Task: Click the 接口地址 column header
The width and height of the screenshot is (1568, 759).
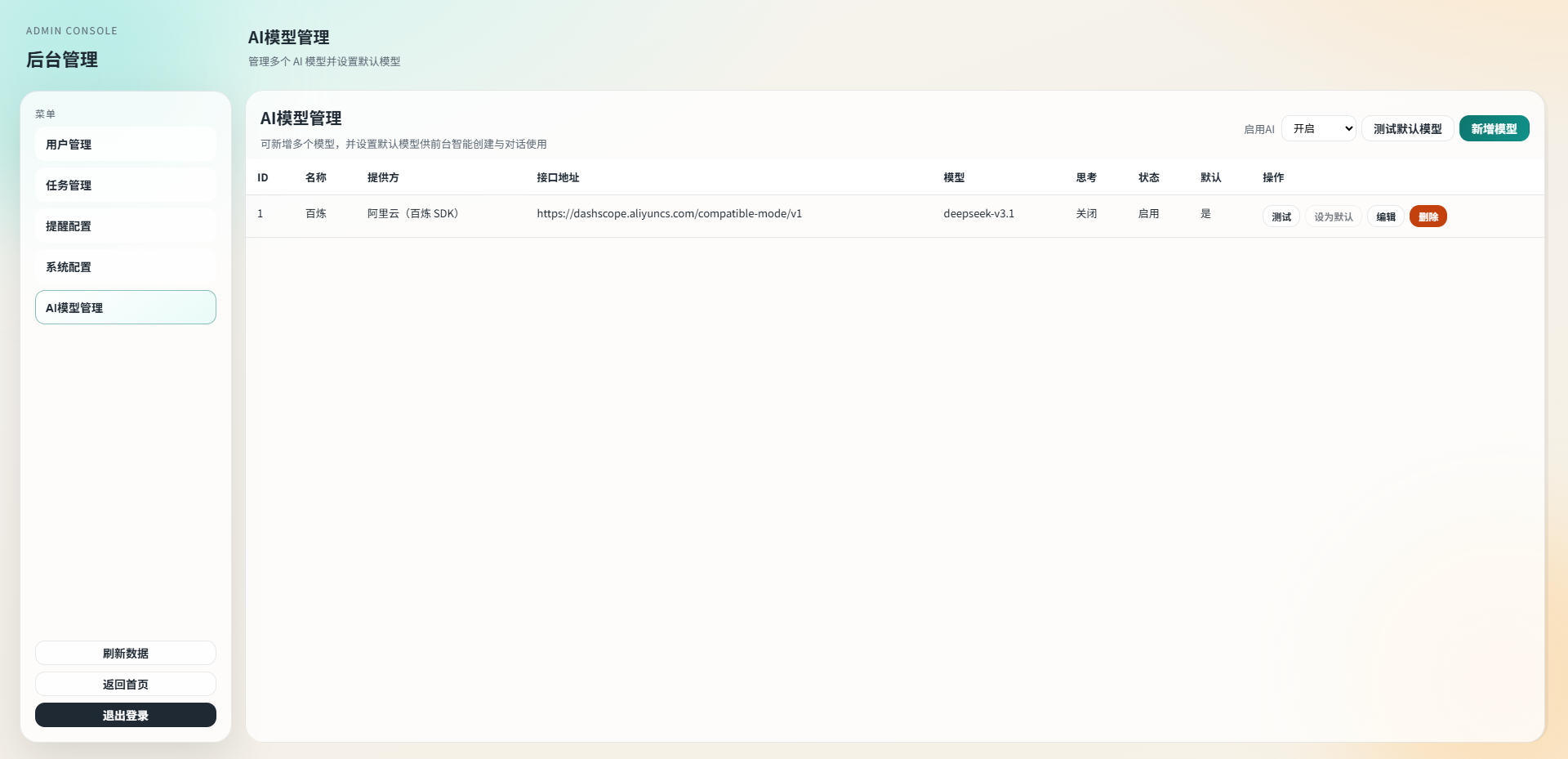Action: click(558, 178)
